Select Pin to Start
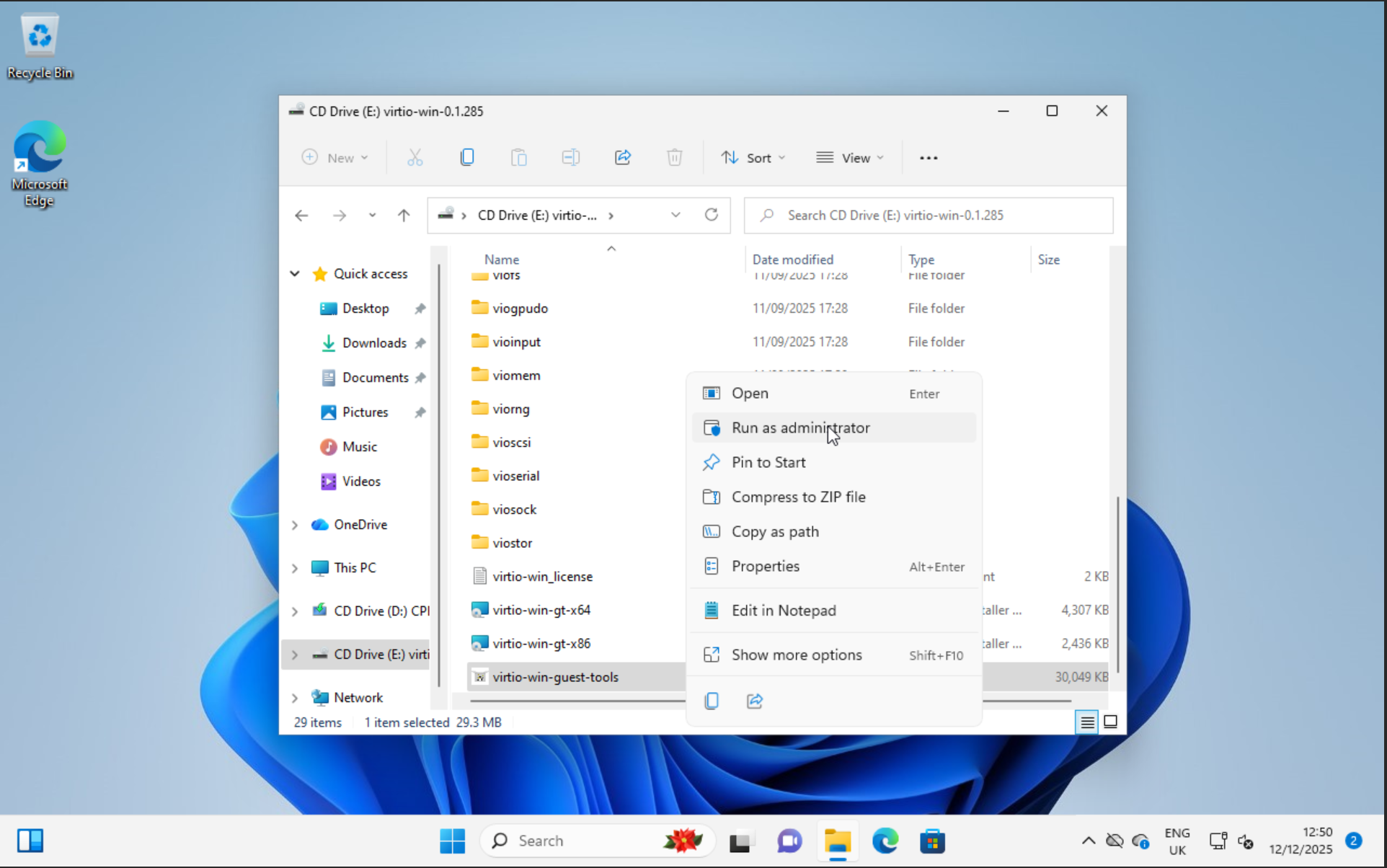Image resolution: width=1387 pixels, height=868 pixels. (833, 462)
